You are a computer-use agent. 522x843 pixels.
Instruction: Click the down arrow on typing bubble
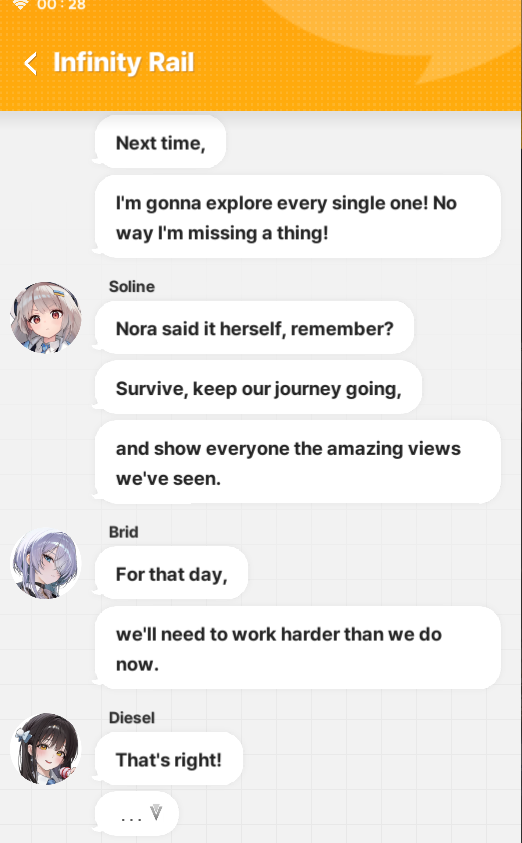click(x=156, y=812)
